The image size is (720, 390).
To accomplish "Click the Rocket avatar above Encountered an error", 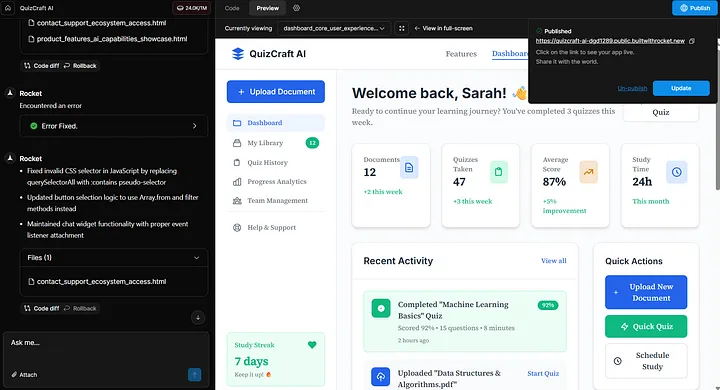I will click(10, 93).
